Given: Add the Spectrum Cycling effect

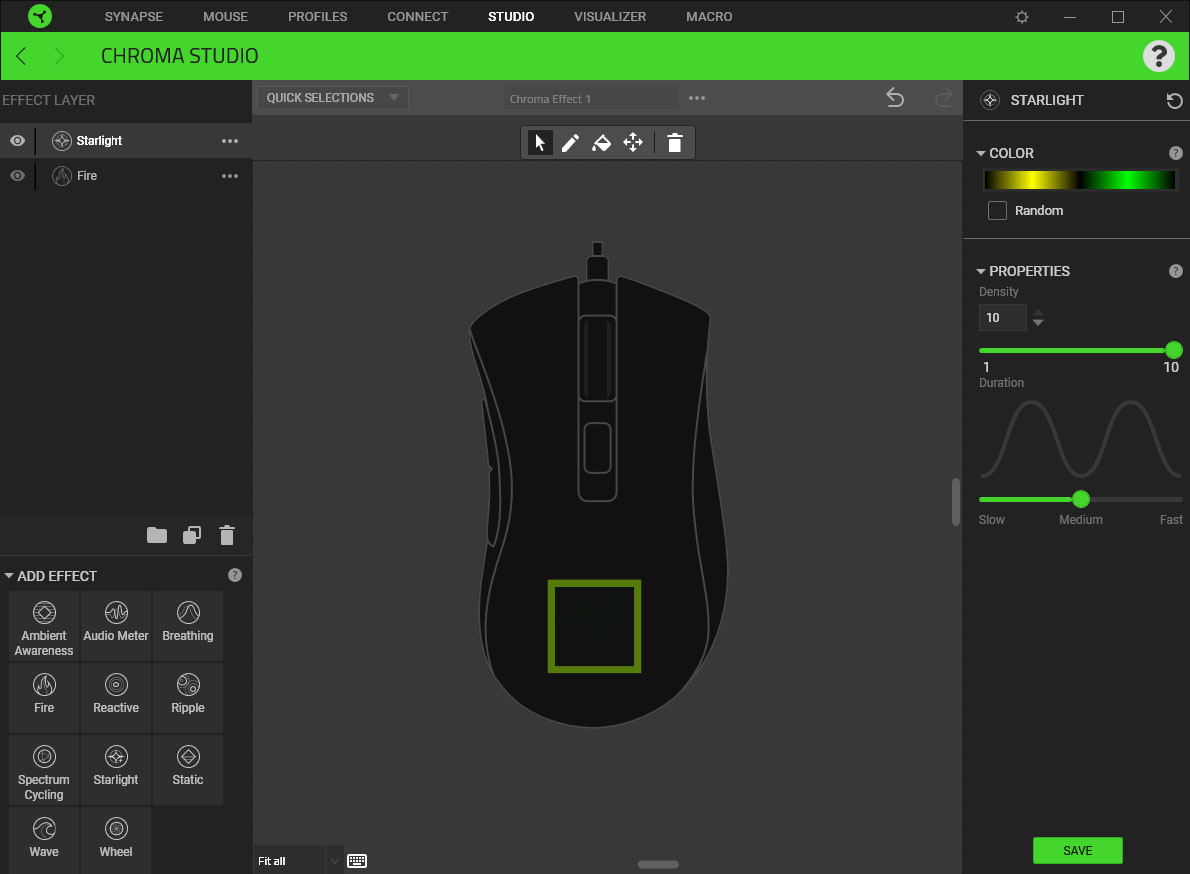Looking at the screenshot, I should click(x=44, y=770).
